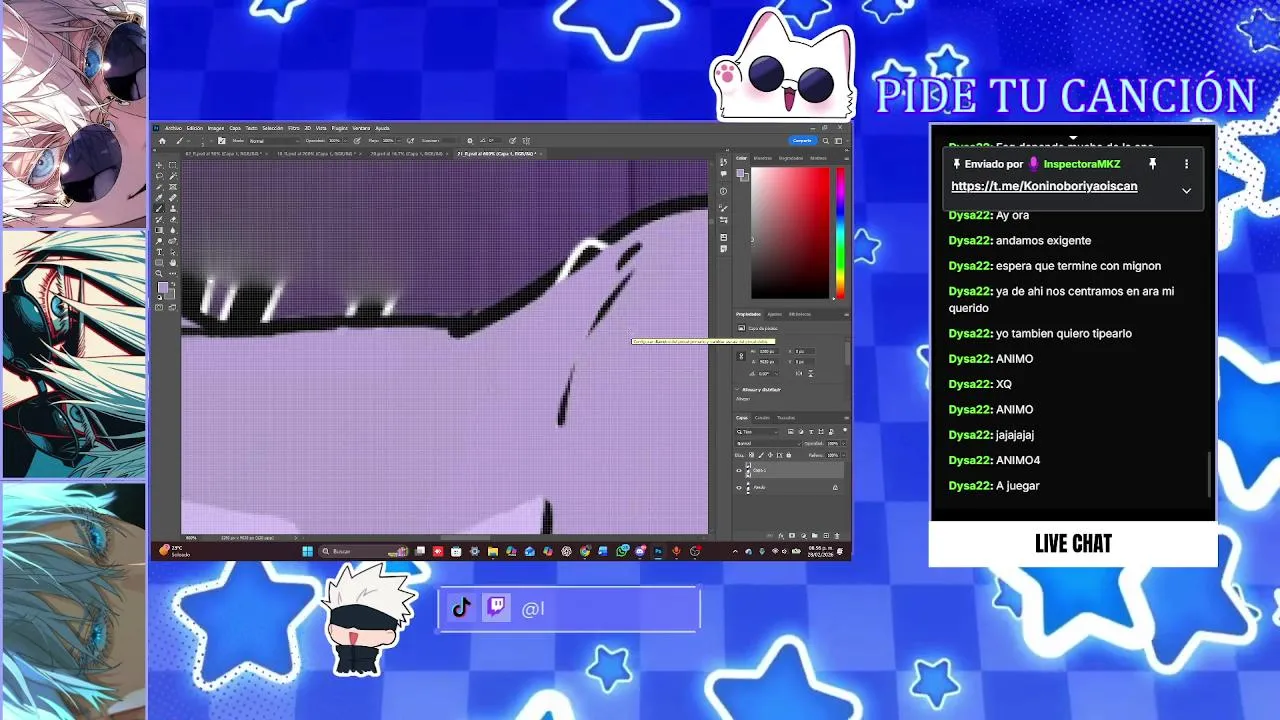Viewport: 1280px width, 720px height.
Task: Open the pinned message options menu
Action: tap(1186, 164)
